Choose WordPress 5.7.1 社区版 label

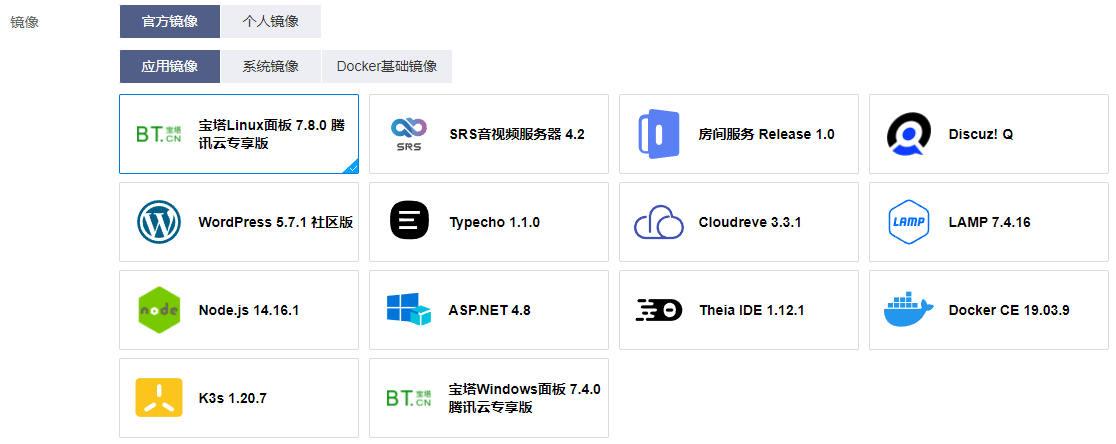(x=276, y=222)
